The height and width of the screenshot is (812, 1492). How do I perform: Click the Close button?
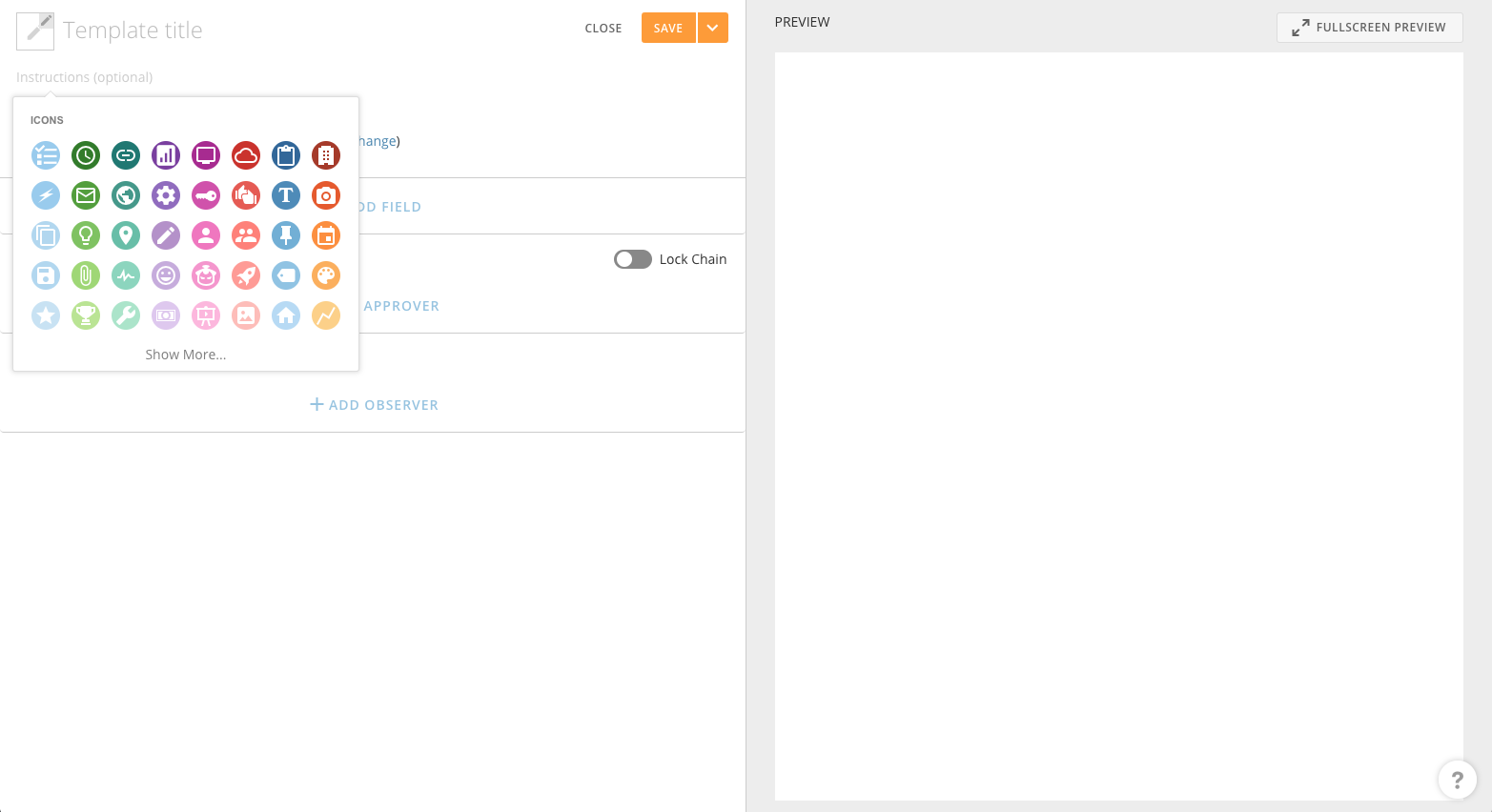point(603,29)
